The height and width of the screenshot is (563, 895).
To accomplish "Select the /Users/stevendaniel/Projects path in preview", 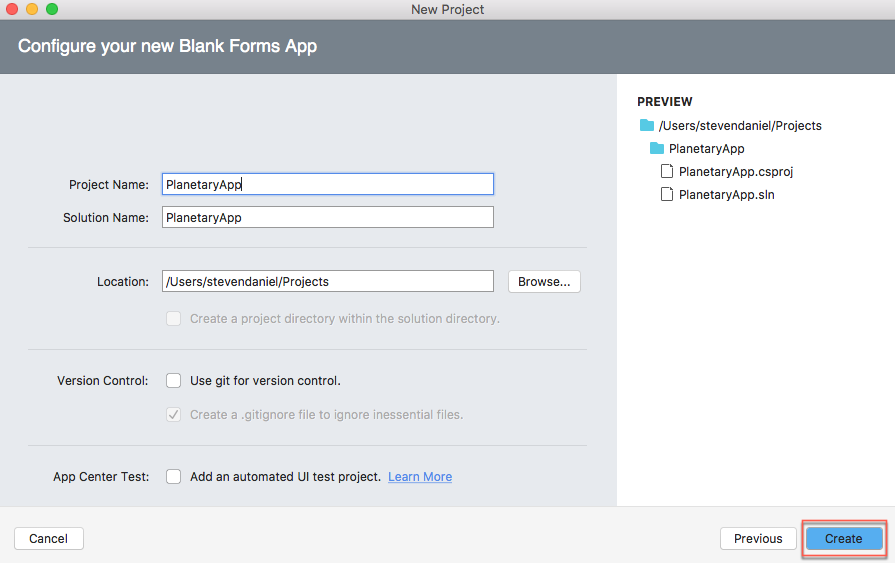I will pyautogui.click(x=740, y=126).
